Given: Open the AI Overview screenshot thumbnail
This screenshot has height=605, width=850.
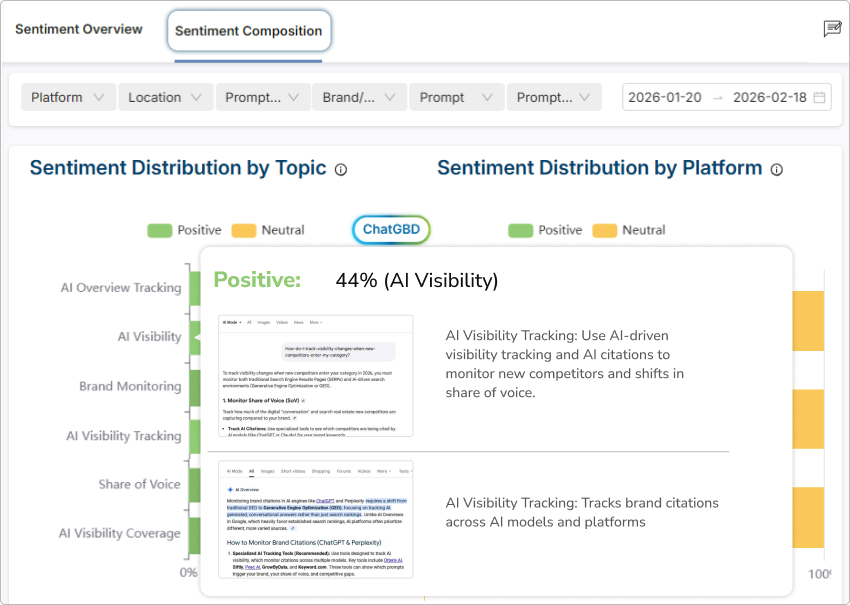Looking at the screenshot, I should 315,519.
